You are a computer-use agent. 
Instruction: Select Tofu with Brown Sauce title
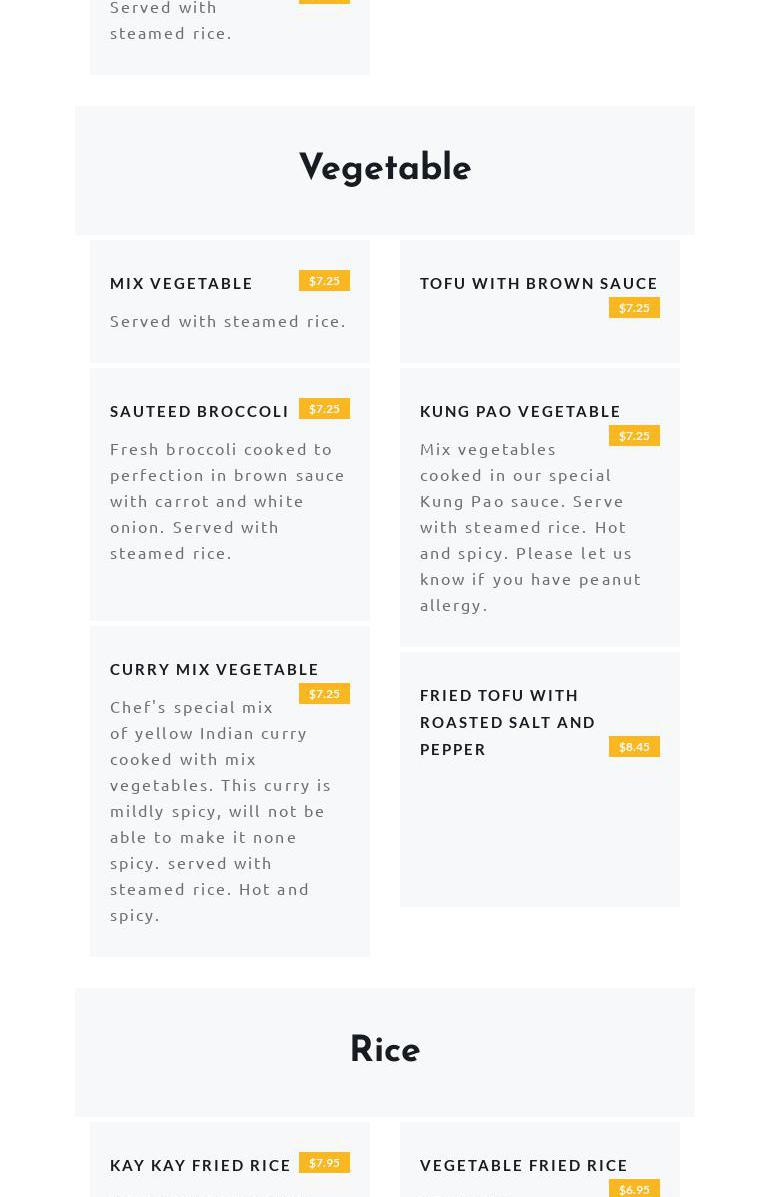[x=538, y=283]
